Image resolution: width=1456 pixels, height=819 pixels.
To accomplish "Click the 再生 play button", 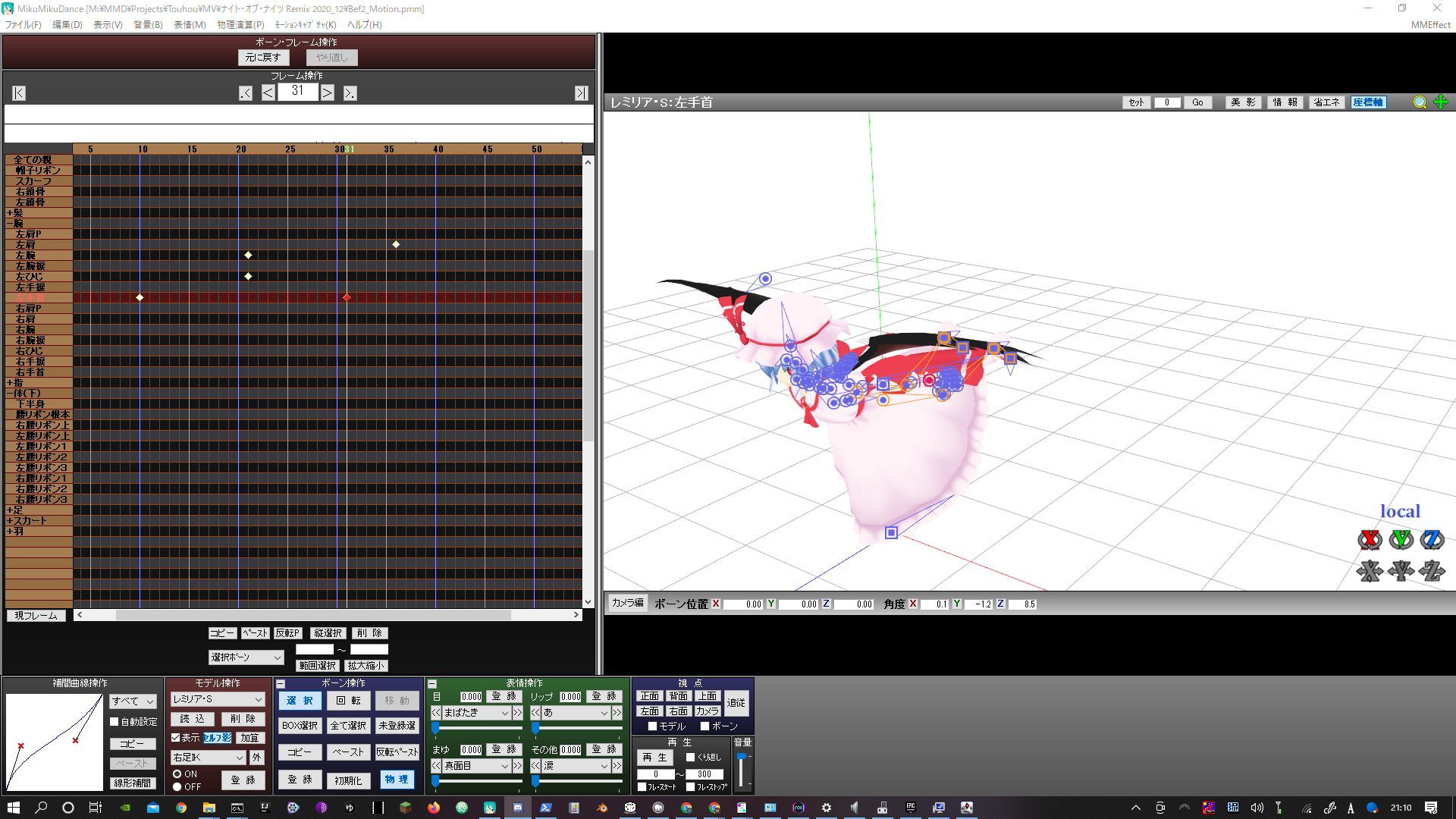I will (654, 757).
